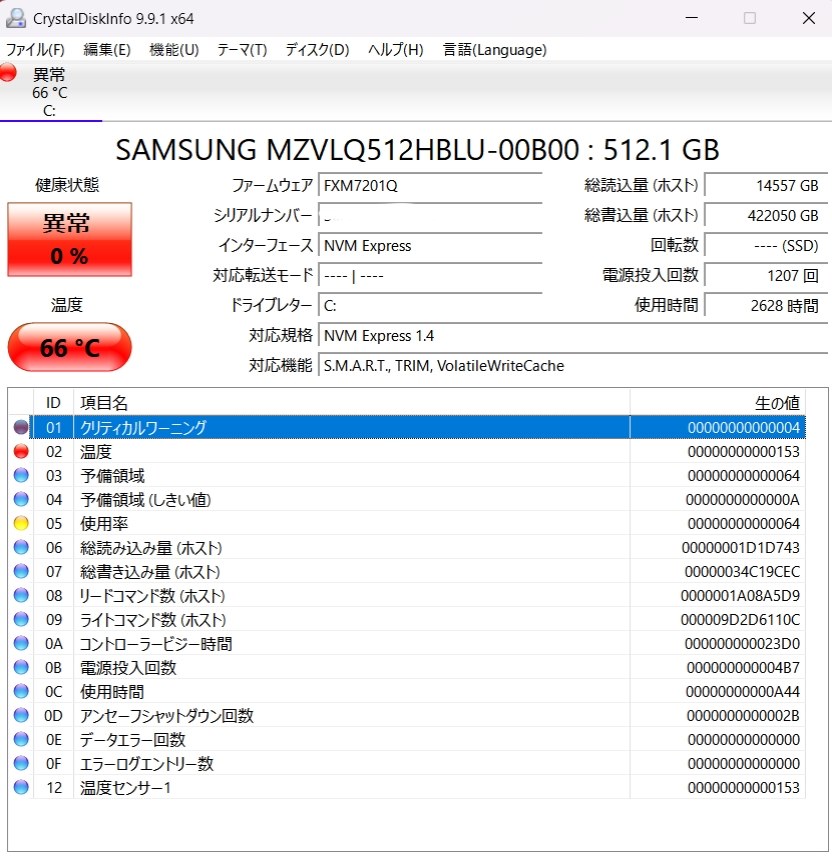Screen dimensions: 832x856
Task: Click the 生の値 column header
Action: [x=718, y=403]
